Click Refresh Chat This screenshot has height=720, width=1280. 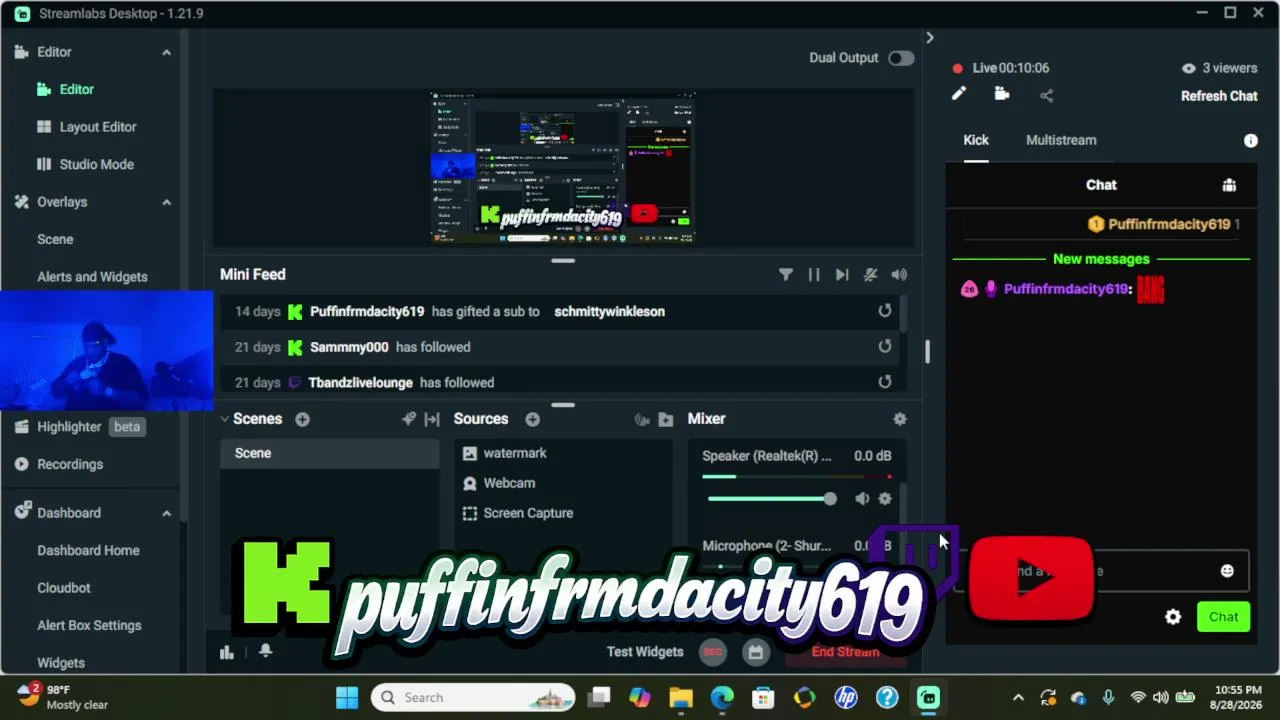pyautogui.click(x=1219, y=96)
